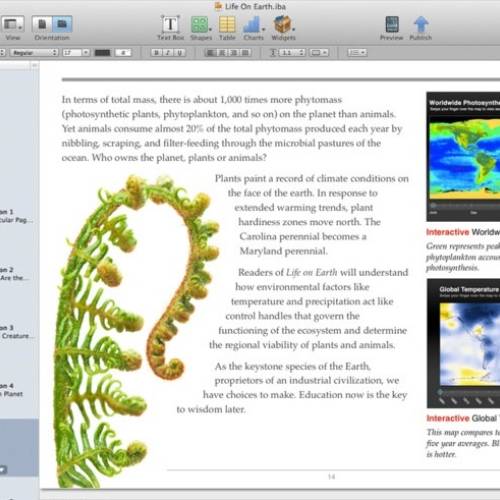Viewport: 500px width, 500px height.
Task: Toggle italic formatting
Action: (168, 53)
